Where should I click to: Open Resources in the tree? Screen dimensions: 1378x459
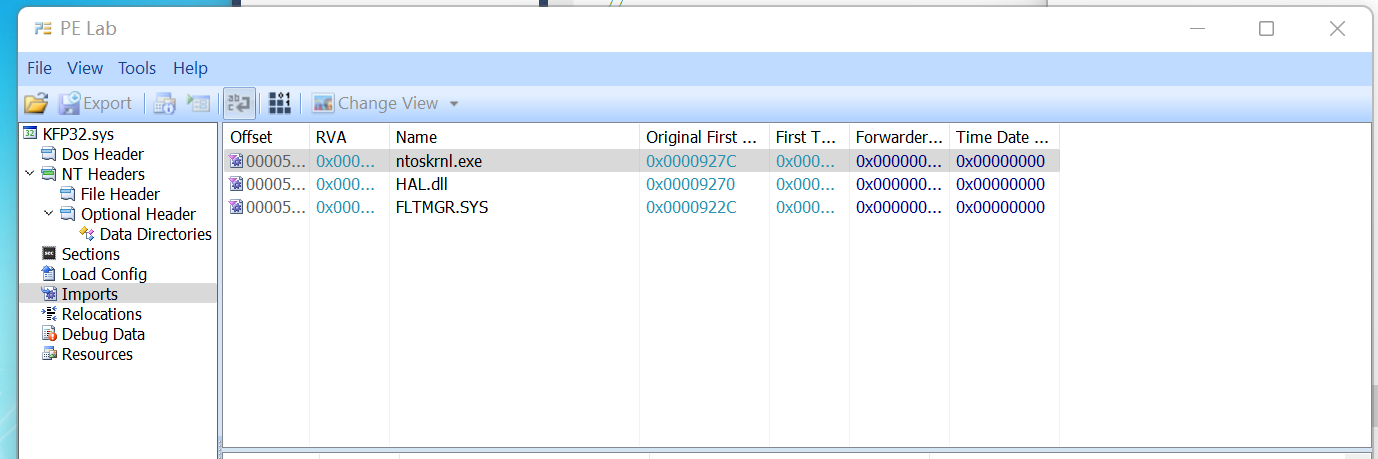click(x=97, y=354)
